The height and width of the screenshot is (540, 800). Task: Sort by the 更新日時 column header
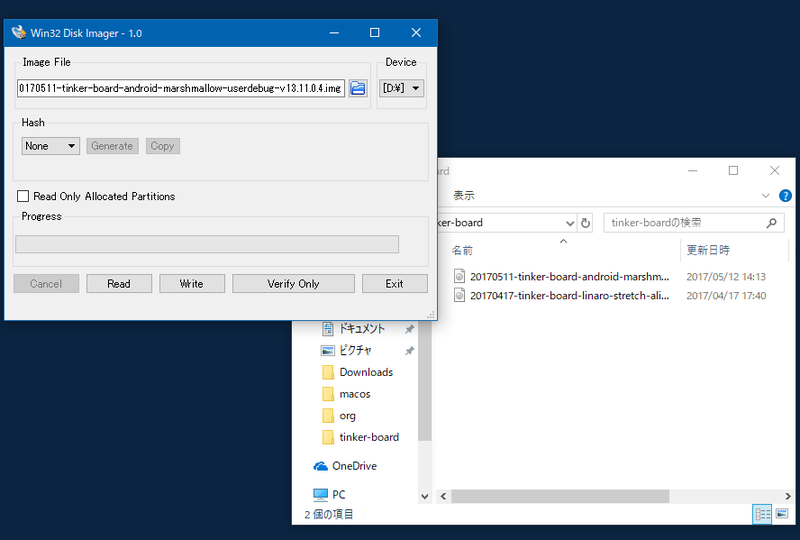(x=708, y=250)
